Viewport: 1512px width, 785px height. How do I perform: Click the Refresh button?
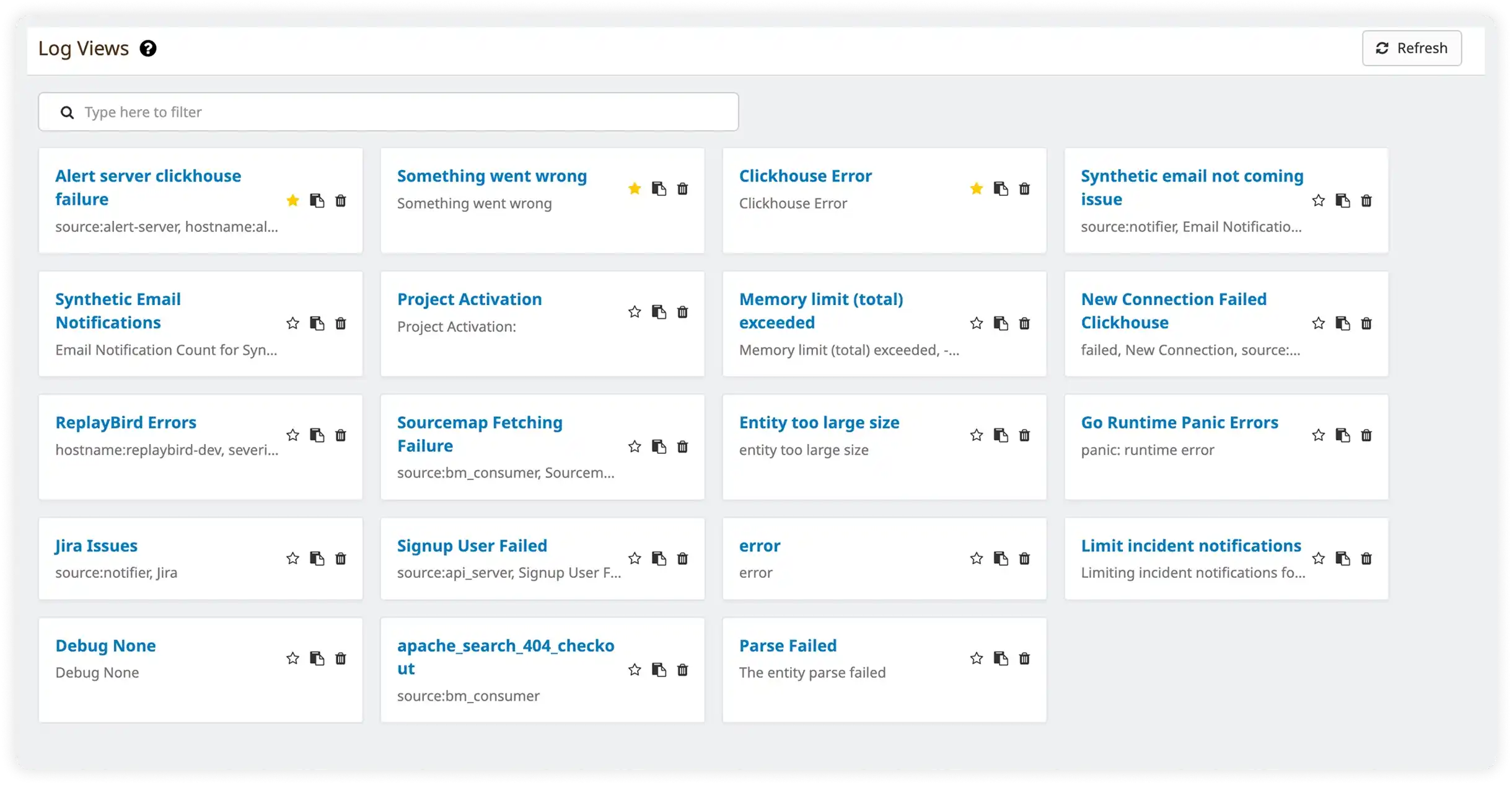tap(1412, 48)
